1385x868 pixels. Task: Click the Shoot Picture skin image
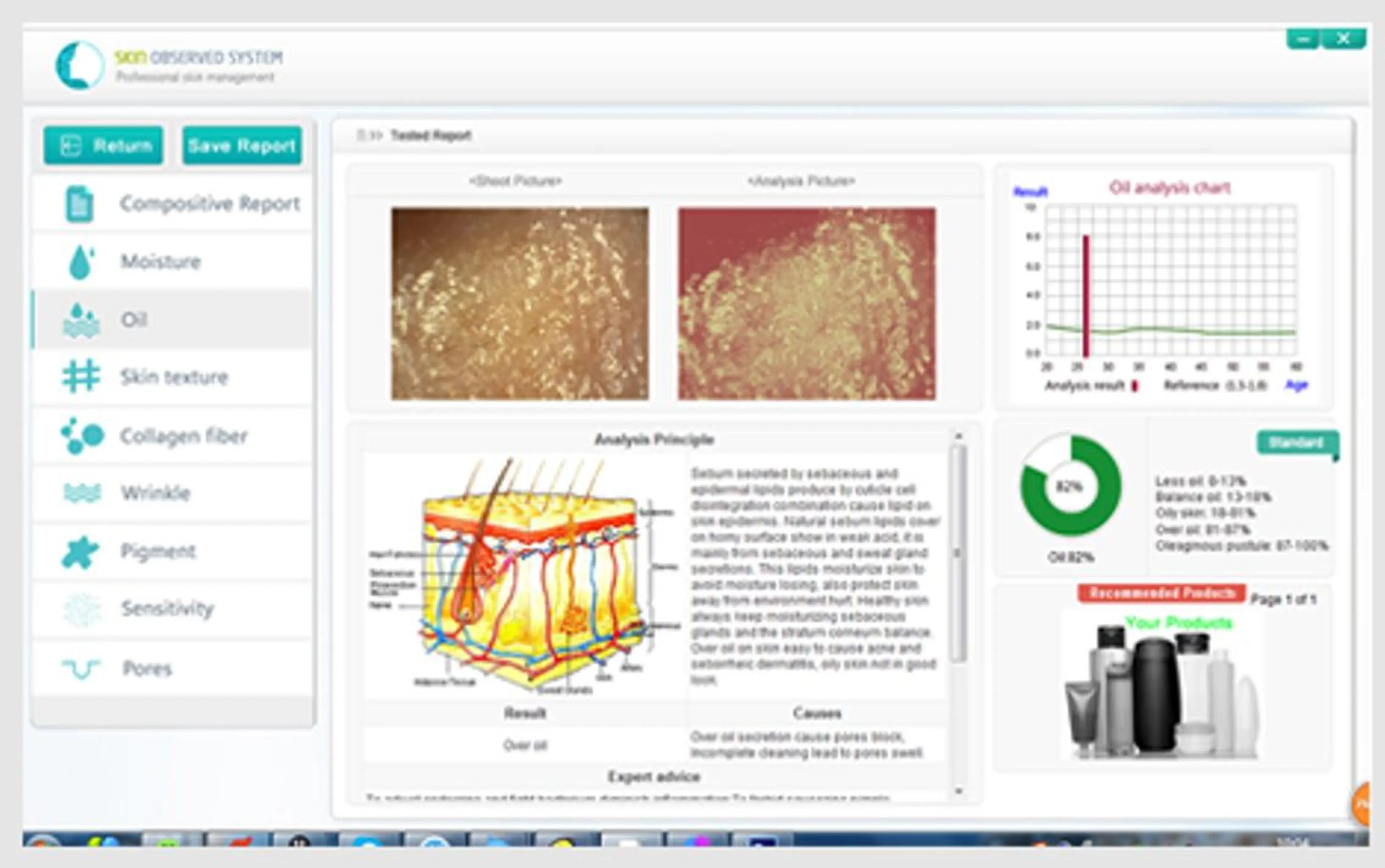coord(520,304)
